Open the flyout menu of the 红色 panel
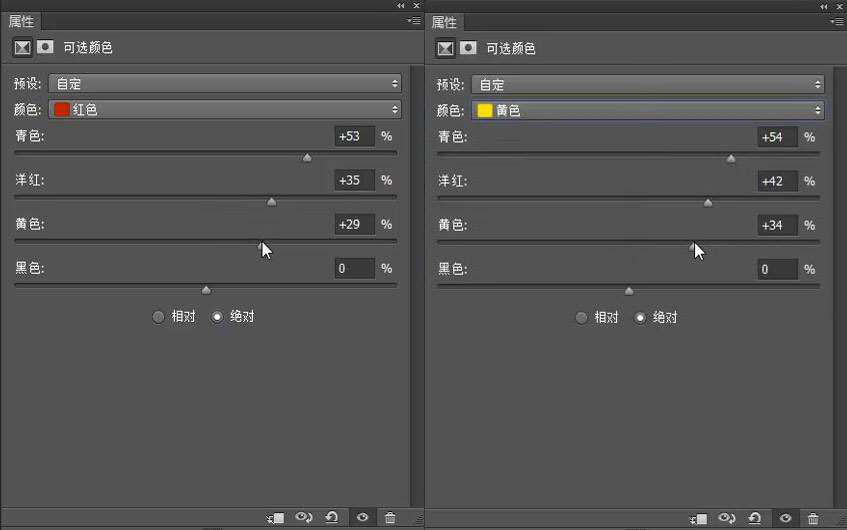 [x=413, y=21]
